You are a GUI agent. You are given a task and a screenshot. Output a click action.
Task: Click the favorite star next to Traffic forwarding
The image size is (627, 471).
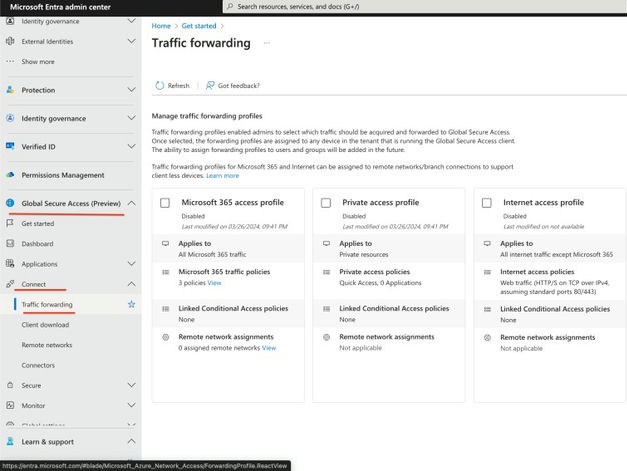[131, 304]
